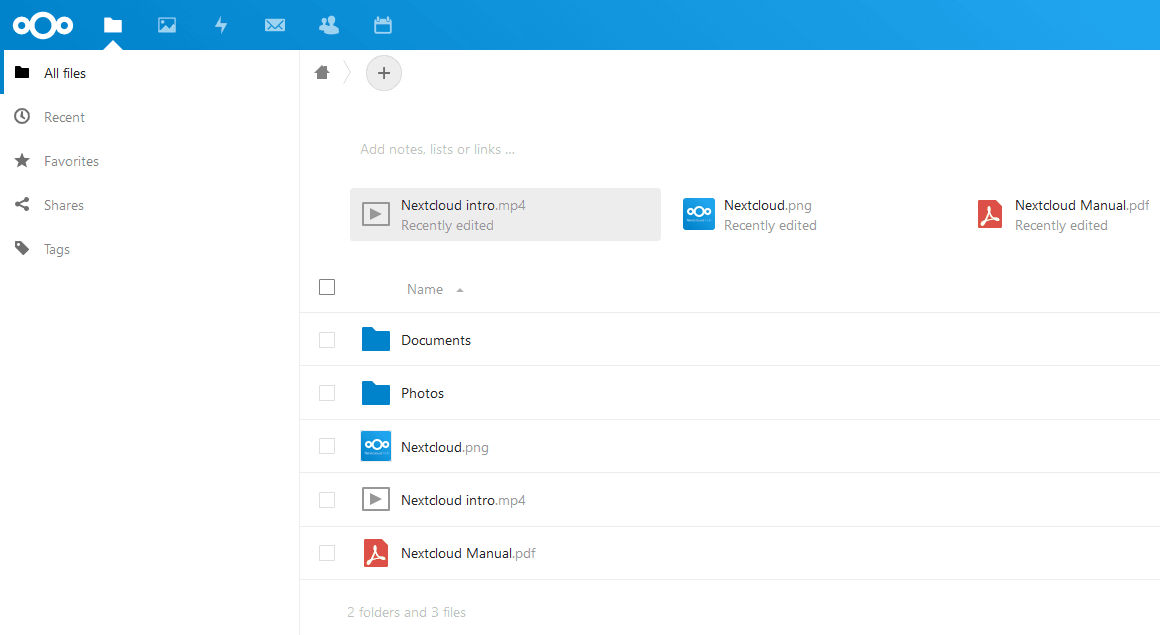Open the new file plus menu
The width and height of the screenshot is (1160, 635).
[x=384, y=72]
